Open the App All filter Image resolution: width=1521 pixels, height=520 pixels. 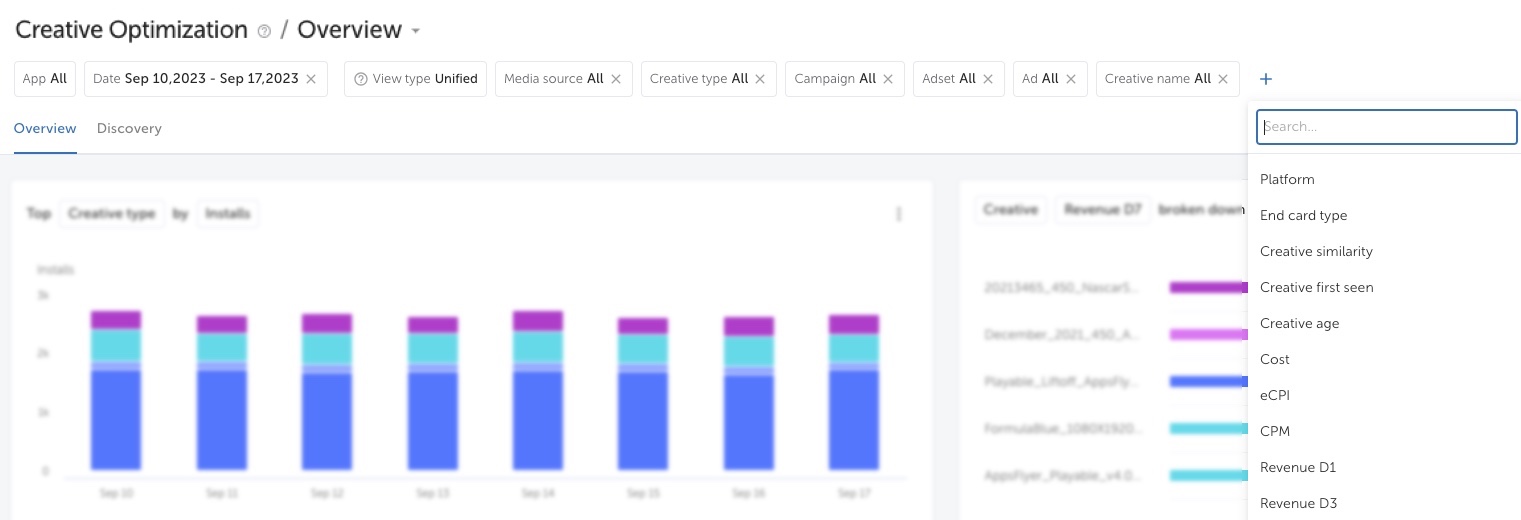point(45,79)
